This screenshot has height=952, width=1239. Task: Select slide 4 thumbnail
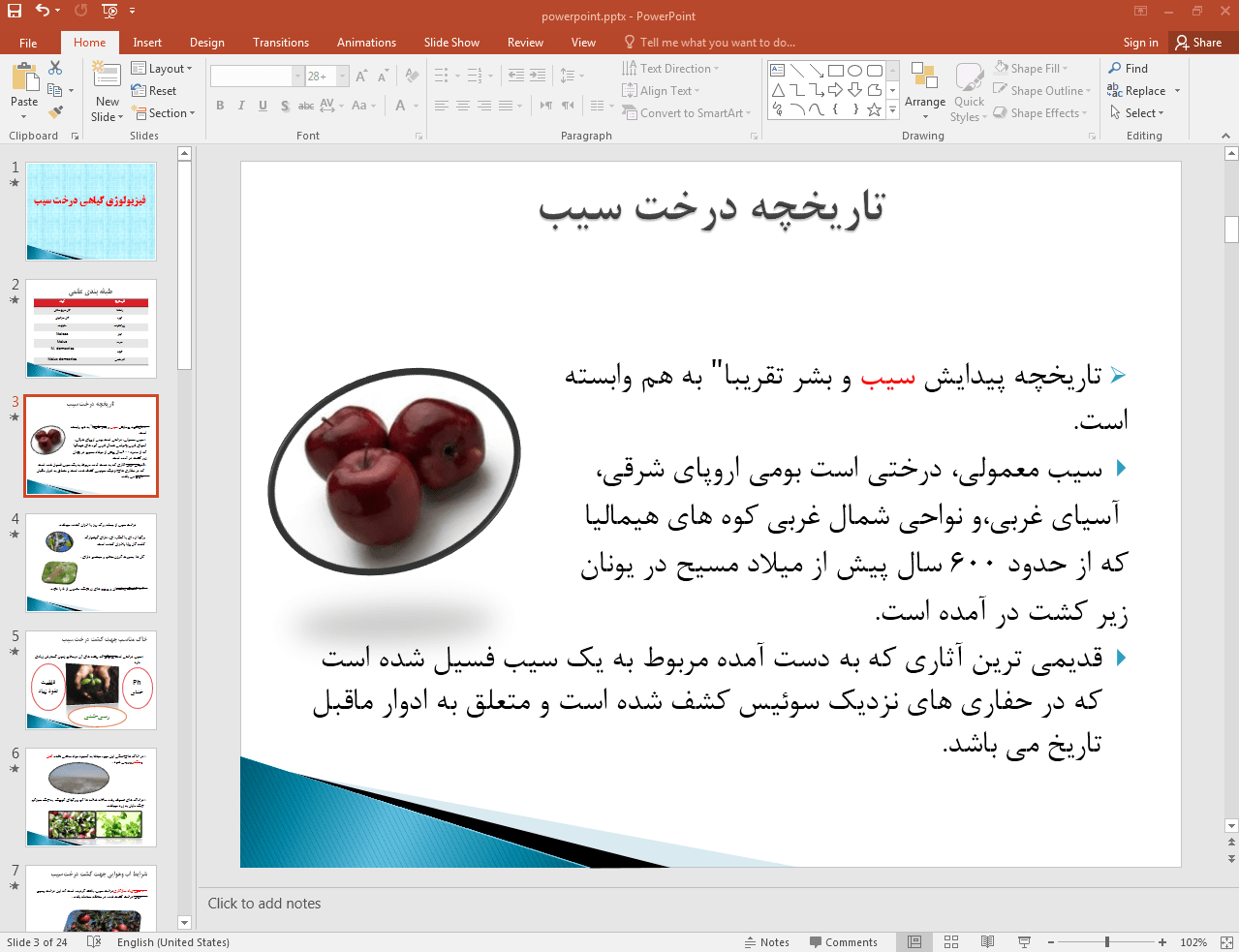point(91,563)
